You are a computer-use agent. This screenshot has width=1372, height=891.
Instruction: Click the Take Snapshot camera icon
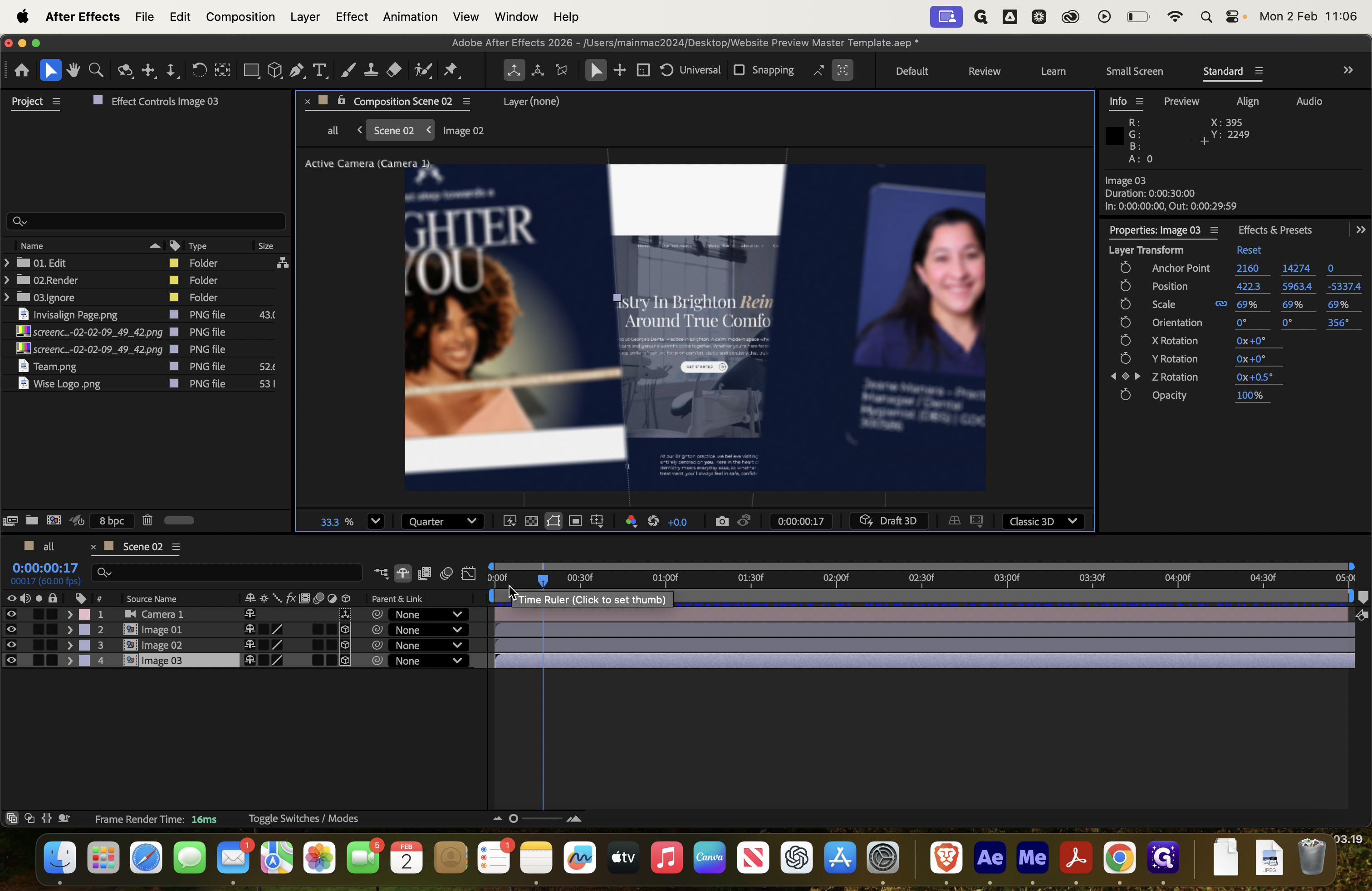(x=722, y=521)
